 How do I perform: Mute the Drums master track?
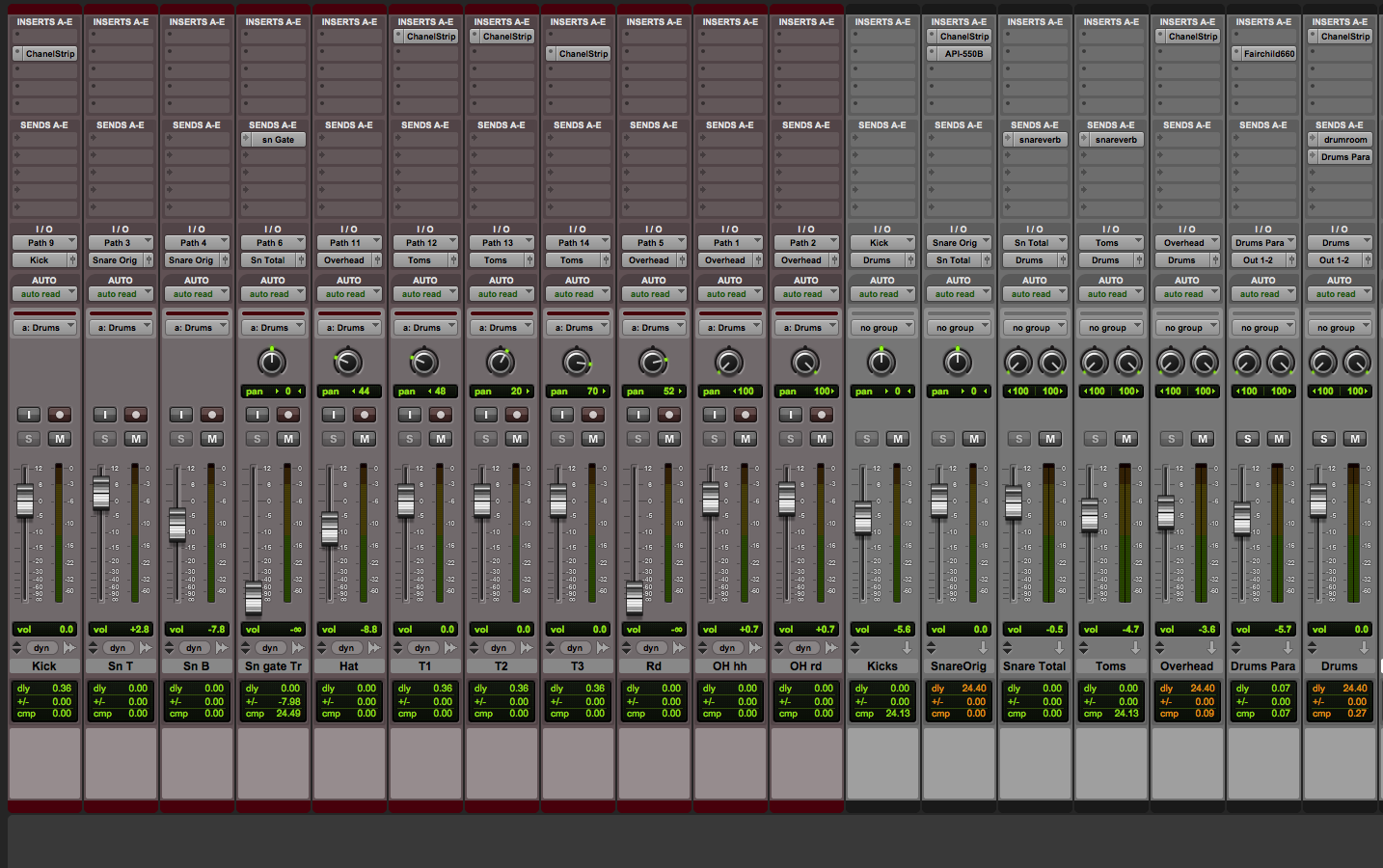tap(1355, 439)
